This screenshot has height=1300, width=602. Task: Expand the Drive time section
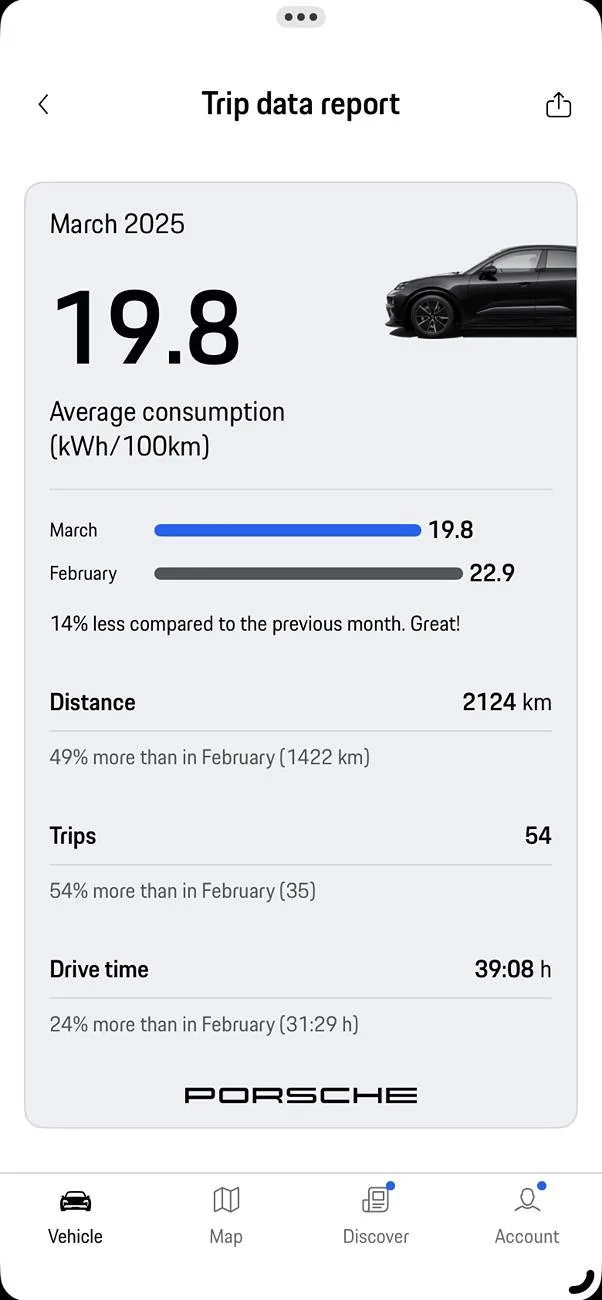(x=300, y=968)
